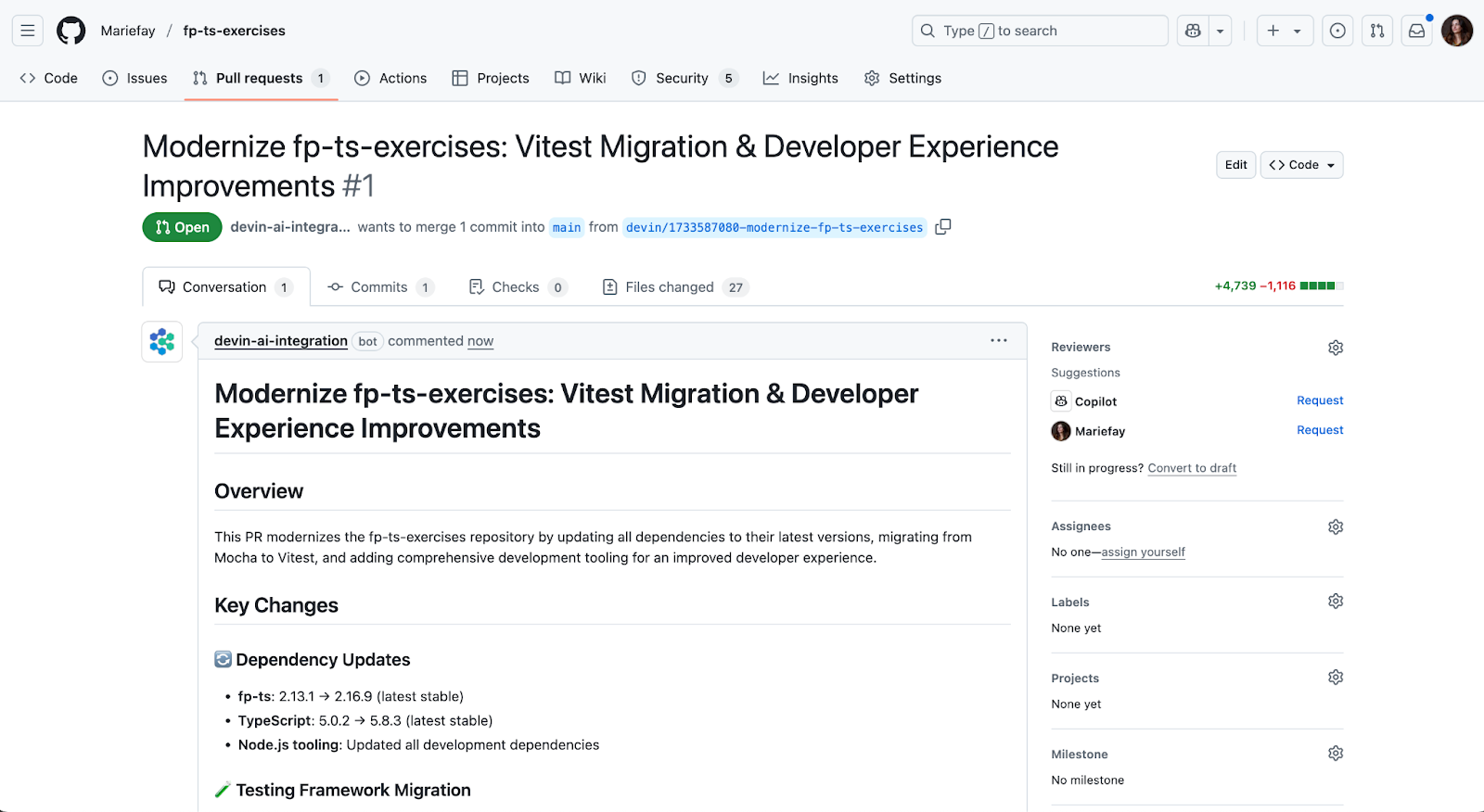Open notifications inbox

pyautogui.click(x=1417, y=31)
